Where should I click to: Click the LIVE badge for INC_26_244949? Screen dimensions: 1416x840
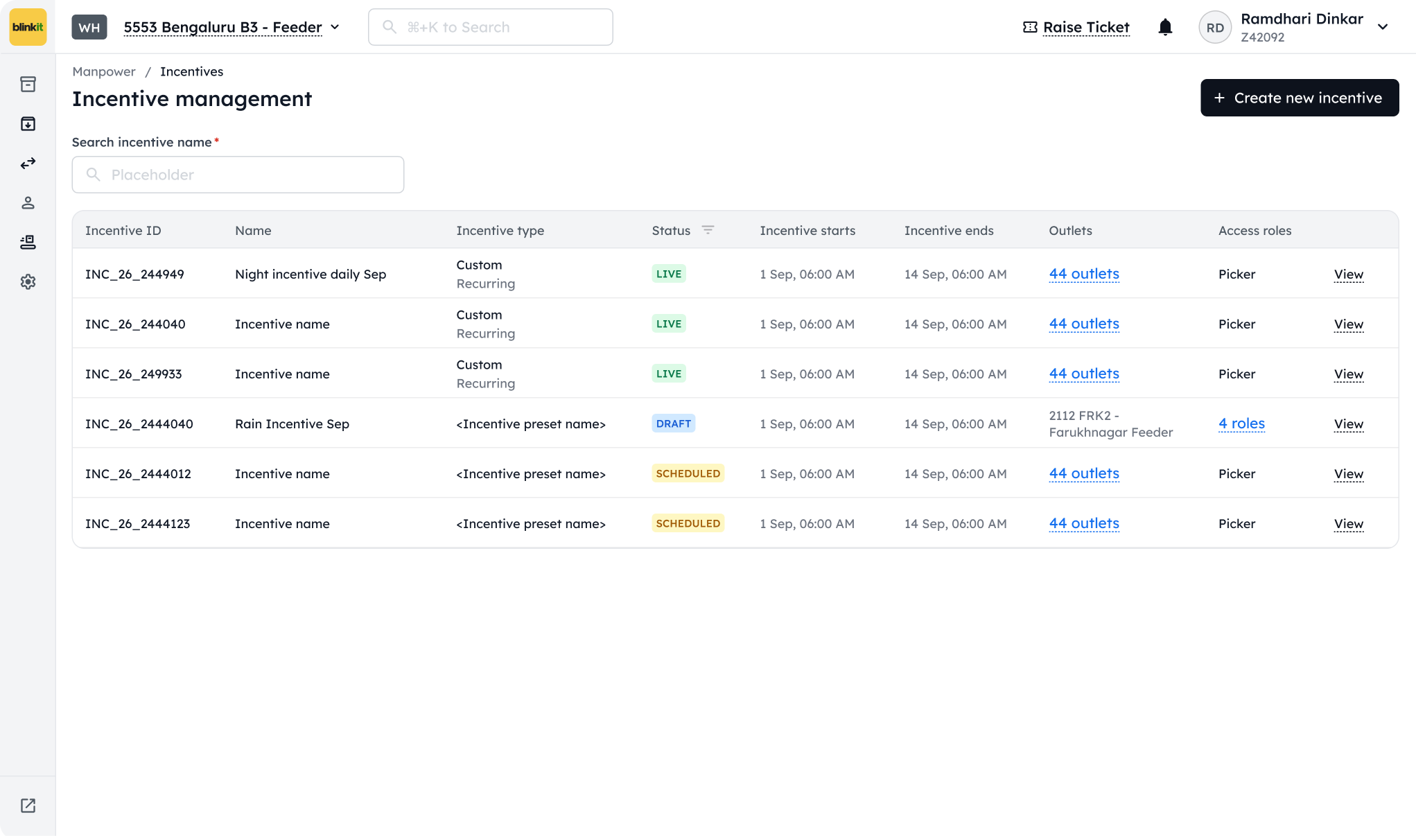tap(668, 274)
